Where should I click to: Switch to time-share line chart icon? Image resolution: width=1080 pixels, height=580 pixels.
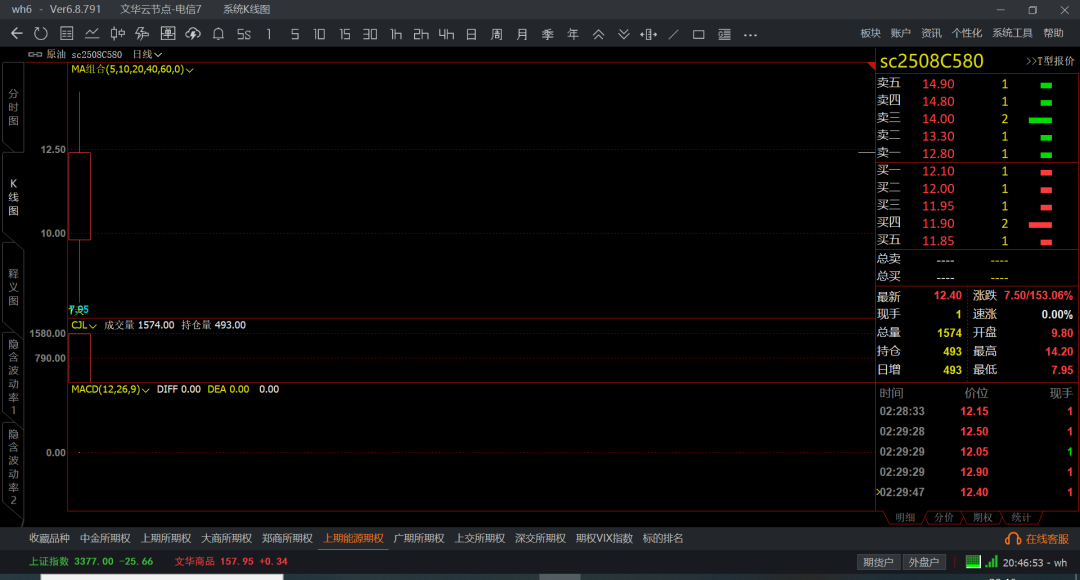click(92, 34)
